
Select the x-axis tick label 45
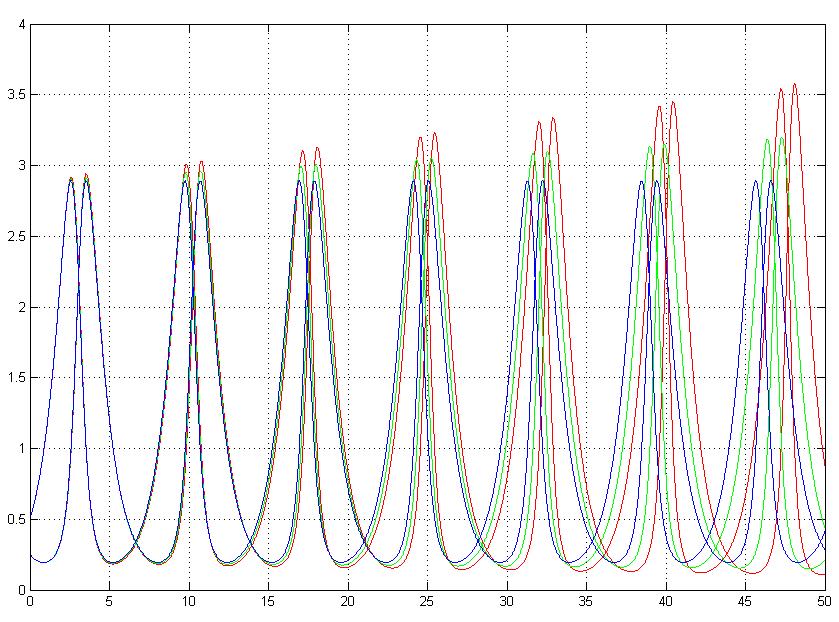pyautogui.click(x=745, y=603)
